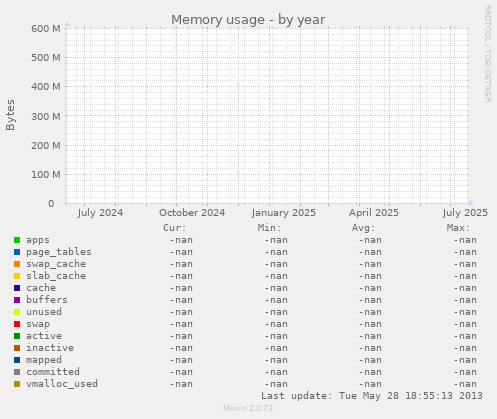The image size is (497, 419).
Task: Click the Max value for vmalloc_used
Action: (x=465, y=384)
